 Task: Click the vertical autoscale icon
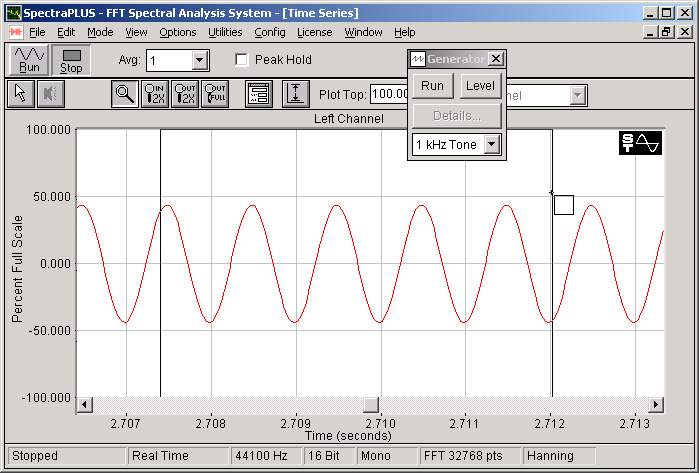294,94
